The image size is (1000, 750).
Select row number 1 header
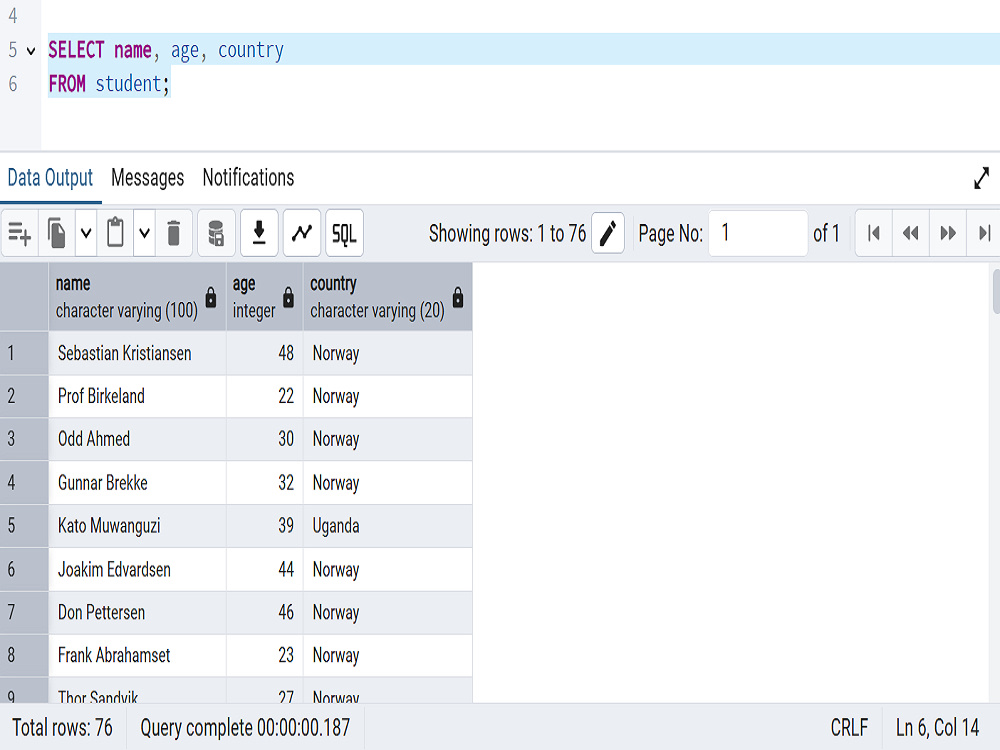[24, 353]
